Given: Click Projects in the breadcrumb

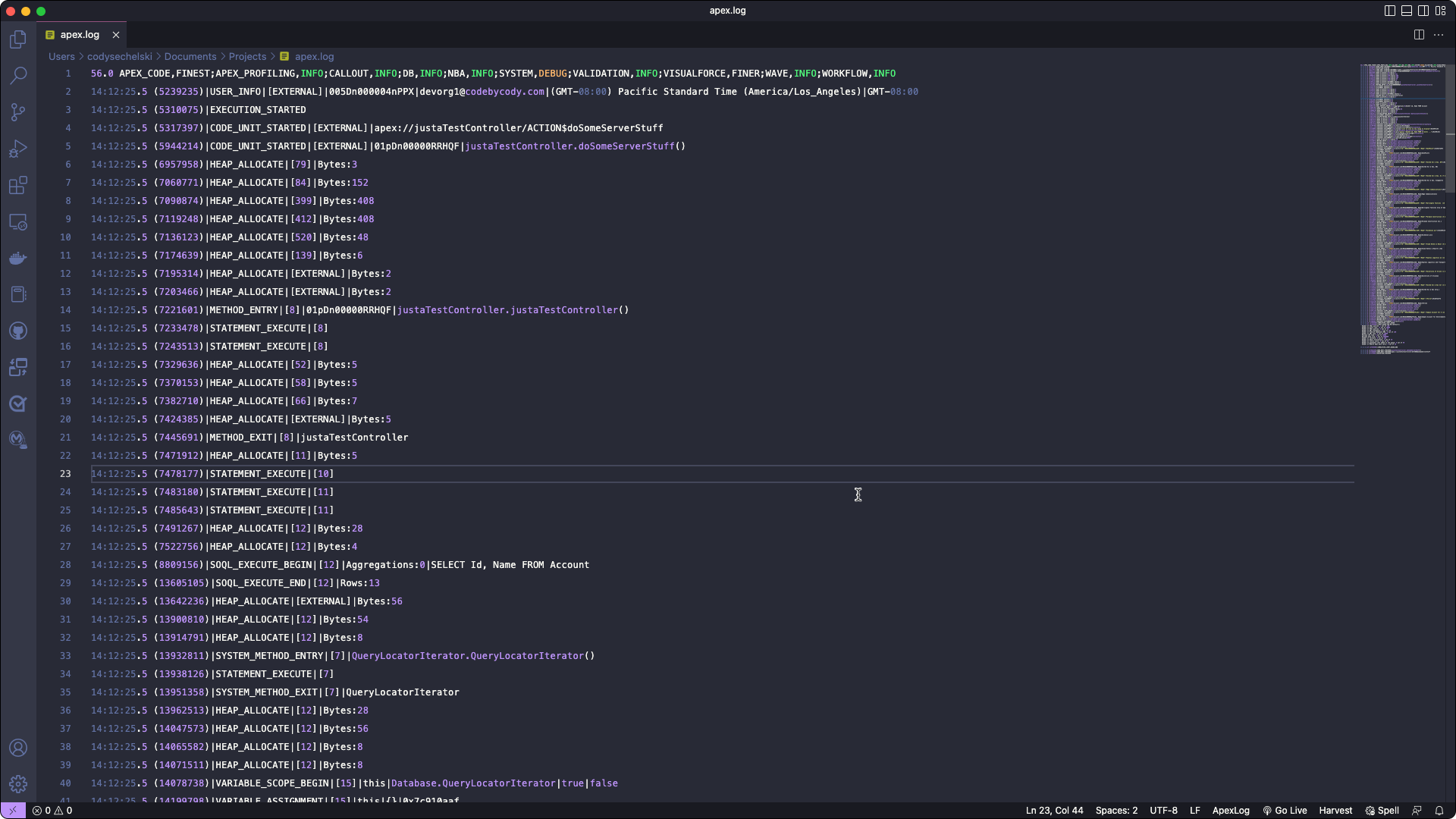Looking at the screenshot, I should tap(247, 57).
